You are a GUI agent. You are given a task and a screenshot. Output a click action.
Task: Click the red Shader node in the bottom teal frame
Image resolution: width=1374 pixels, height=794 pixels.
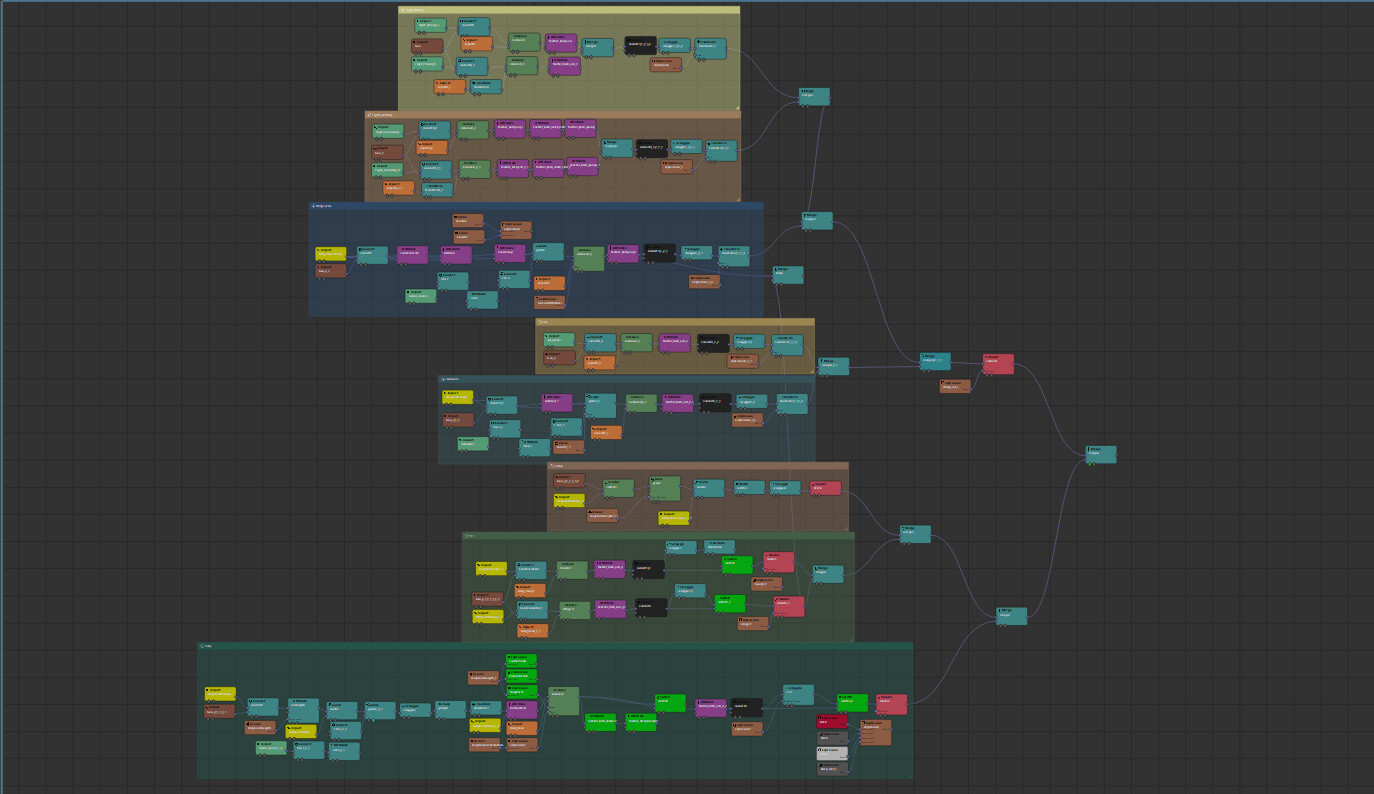(x=892, y=704)
